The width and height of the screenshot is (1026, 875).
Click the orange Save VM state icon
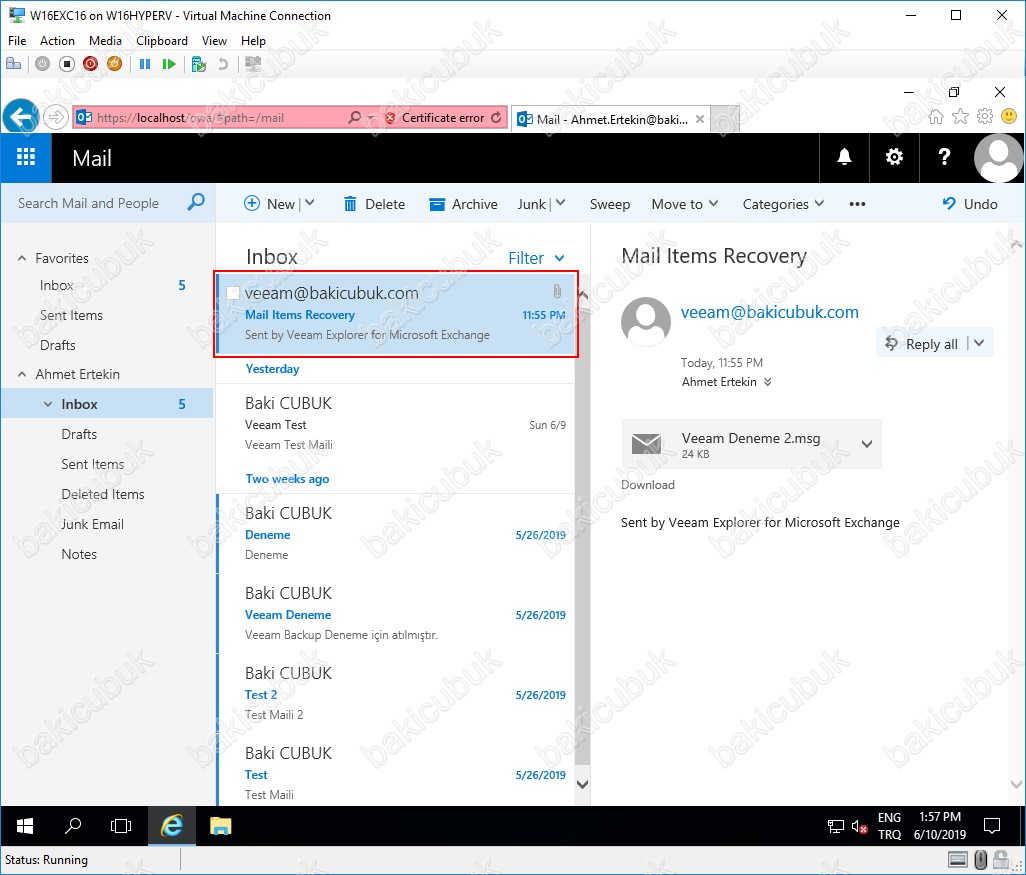click(x=115, y=63)
